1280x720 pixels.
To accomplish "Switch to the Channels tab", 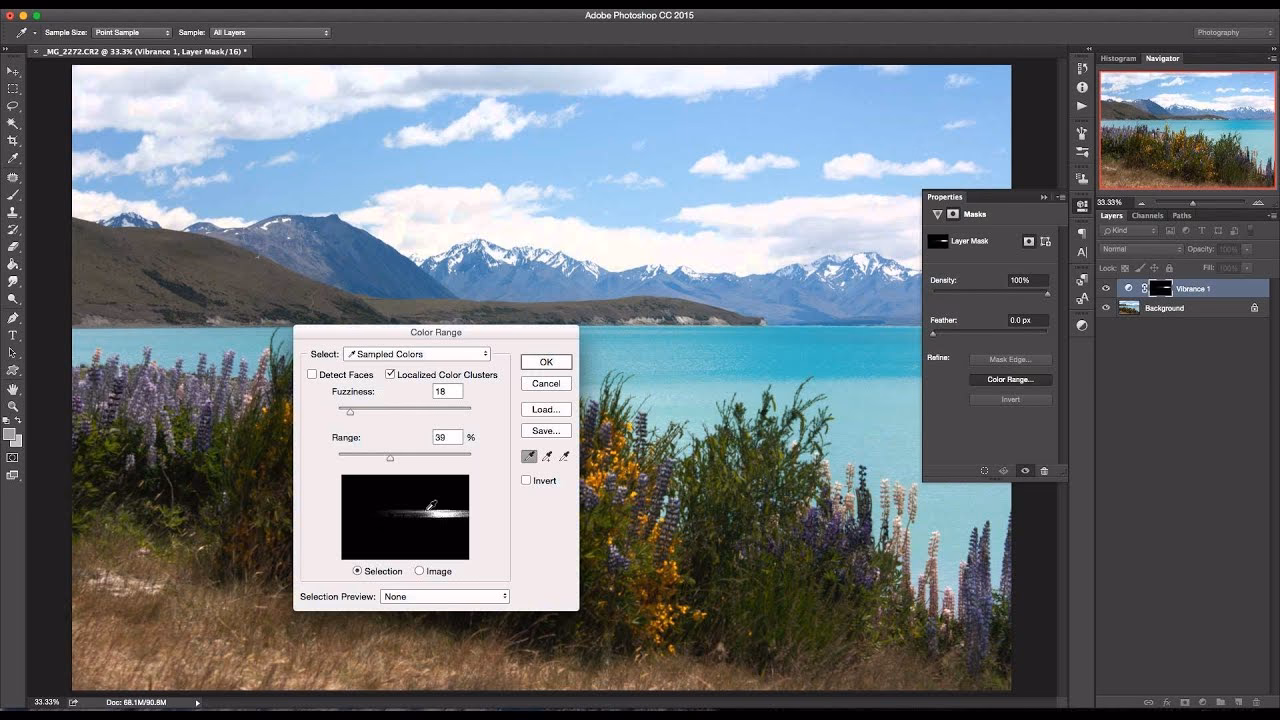I will 1147,215.
